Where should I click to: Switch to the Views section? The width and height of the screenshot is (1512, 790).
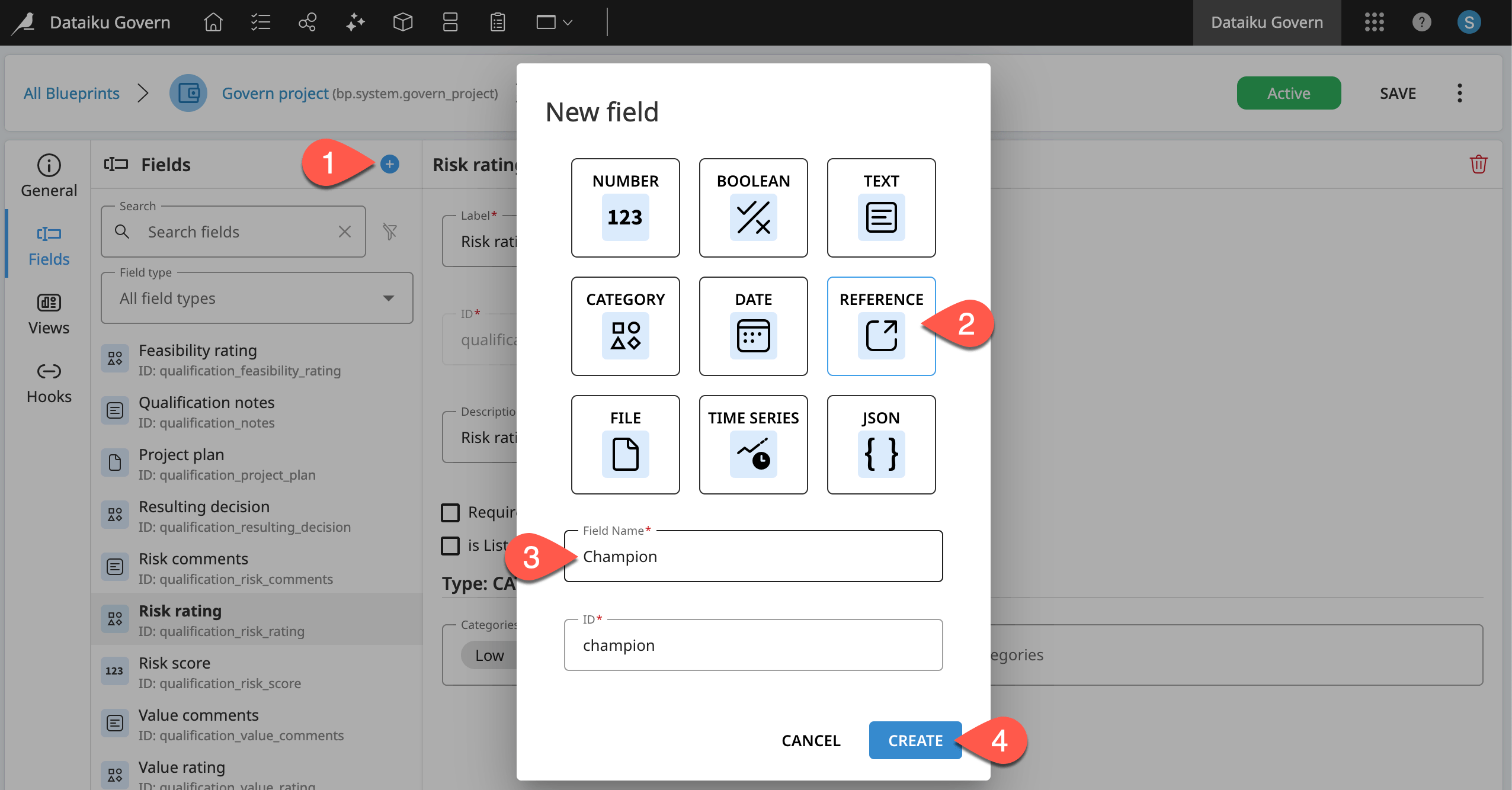[49, 313]
